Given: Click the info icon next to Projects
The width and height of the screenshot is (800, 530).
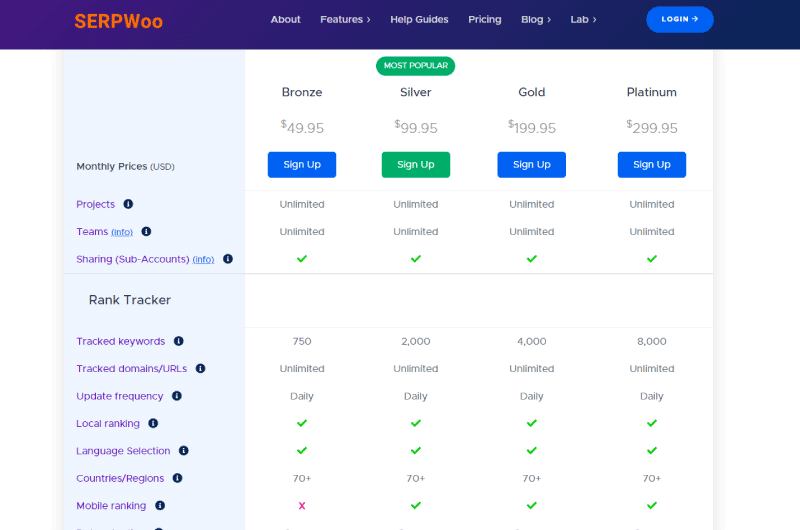Looking at the screenshot, I should [128, 204].
